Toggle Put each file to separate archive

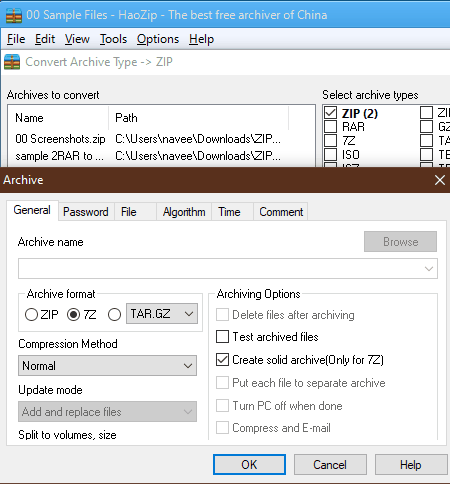[222, 383]
